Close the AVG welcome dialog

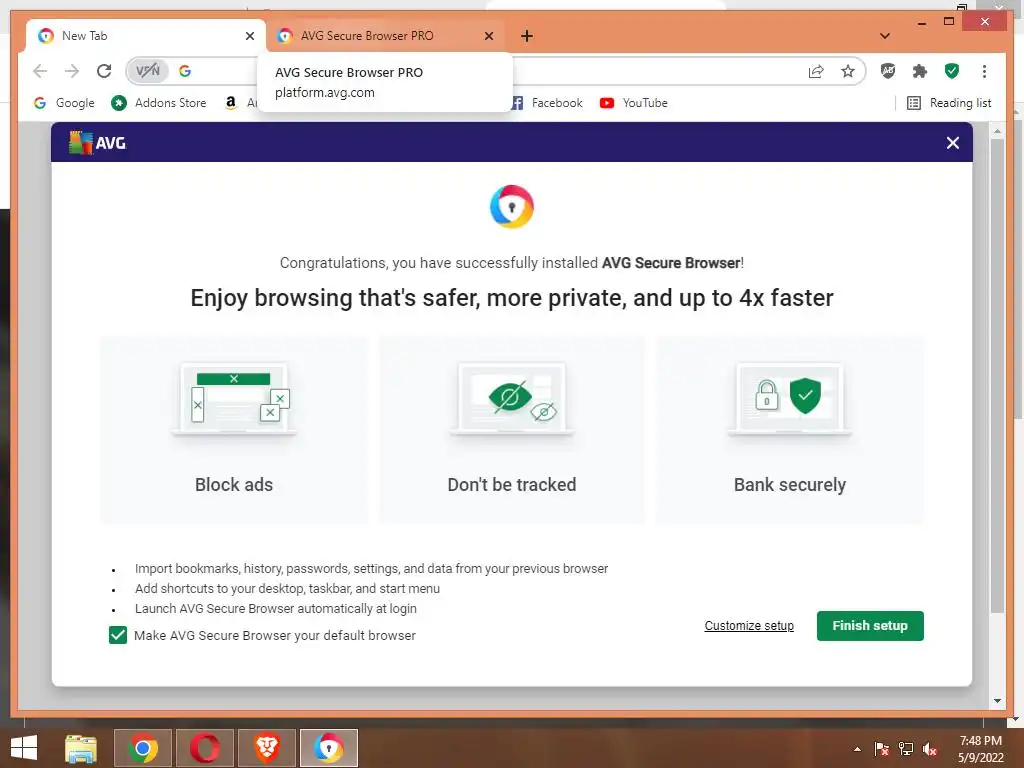953,143
